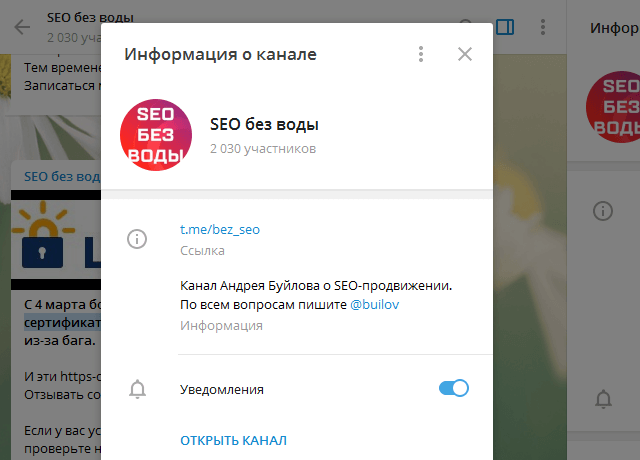Viewport: 640px width, 460px height.
Task: Click the ОТКРЫТЬ КАНАЛ button
Action: click(x=233, y=440)
